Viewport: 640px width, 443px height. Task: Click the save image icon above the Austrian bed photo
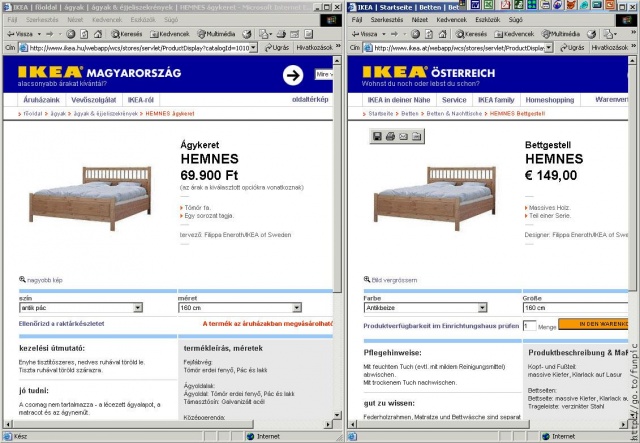[x=377, y=136]
